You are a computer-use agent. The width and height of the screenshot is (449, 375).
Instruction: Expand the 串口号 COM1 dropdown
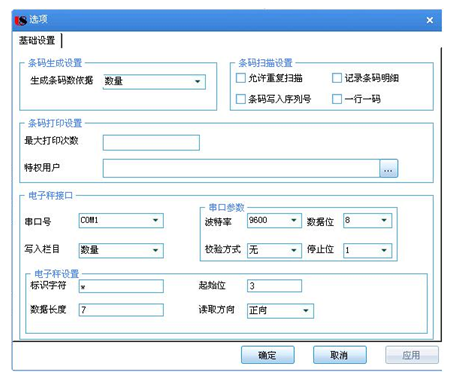tap(121, 220)
